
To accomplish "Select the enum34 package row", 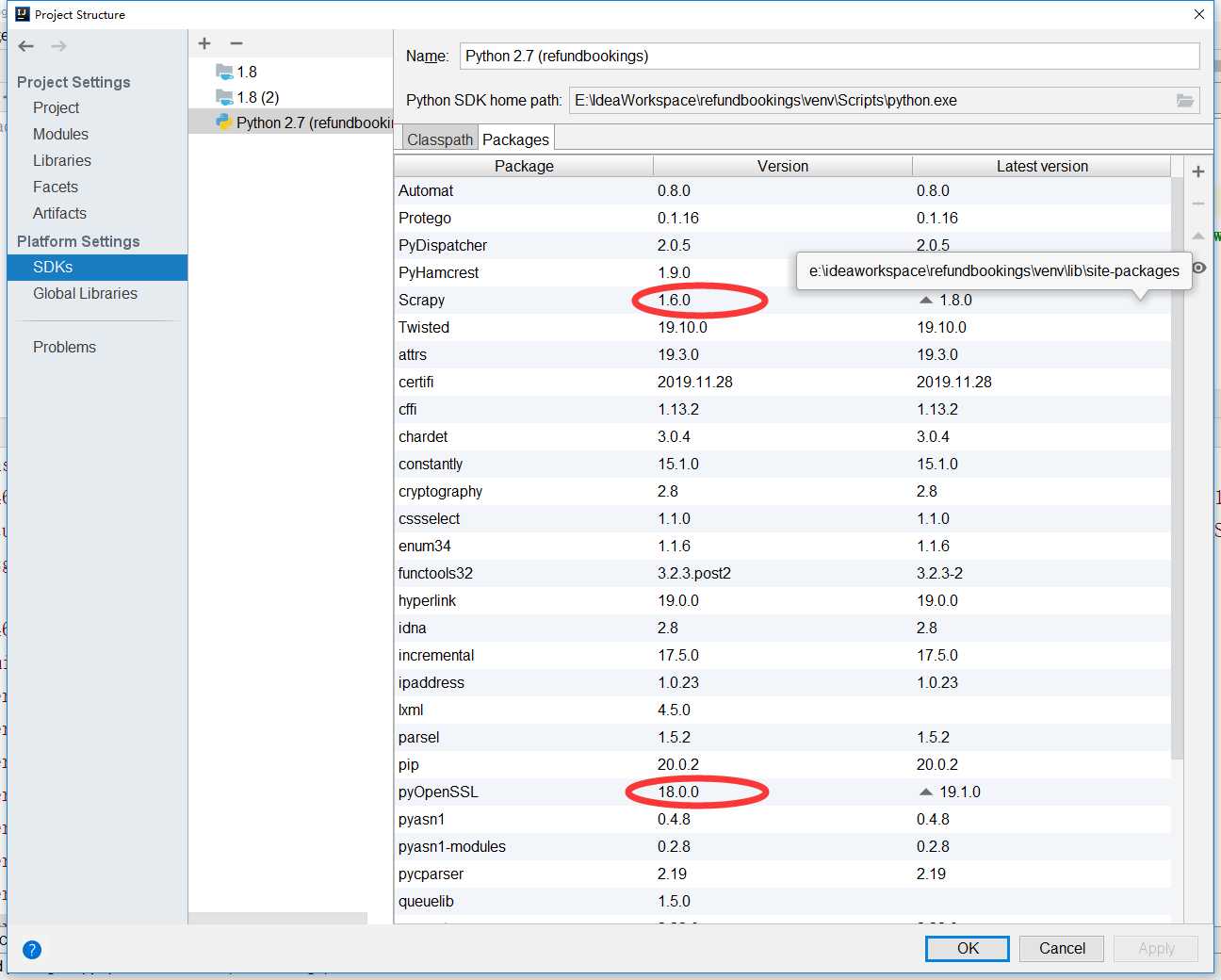I will coord(783,546).
